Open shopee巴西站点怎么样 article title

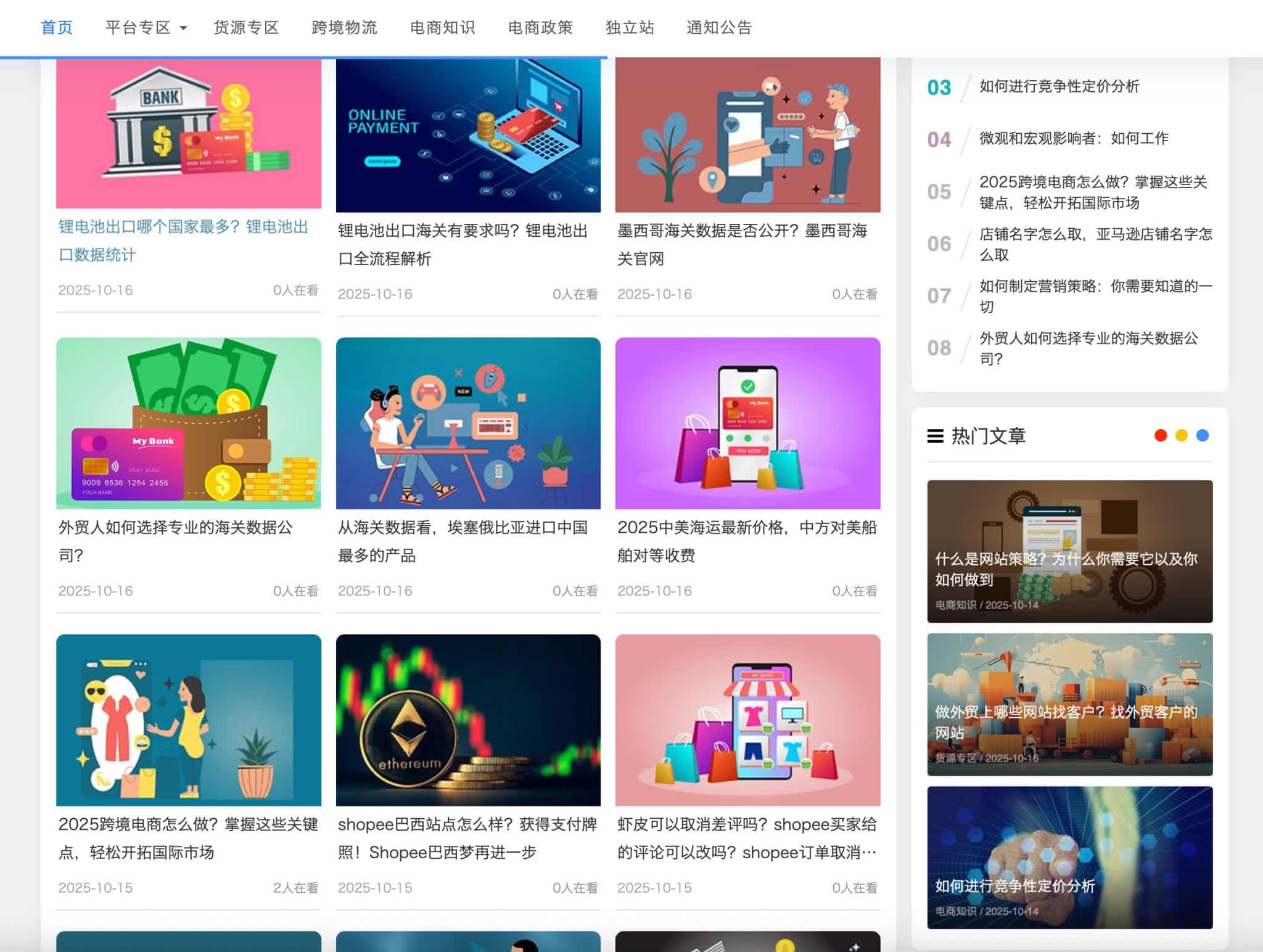(x=467, y=839)
